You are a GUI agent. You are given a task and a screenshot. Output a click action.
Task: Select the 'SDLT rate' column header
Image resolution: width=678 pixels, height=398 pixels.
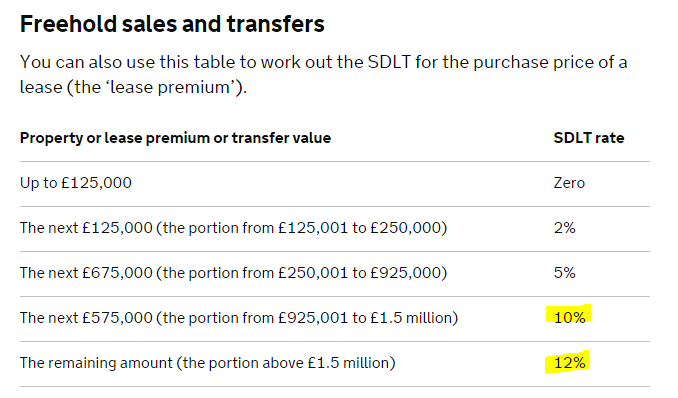click(x=589, y=138)
